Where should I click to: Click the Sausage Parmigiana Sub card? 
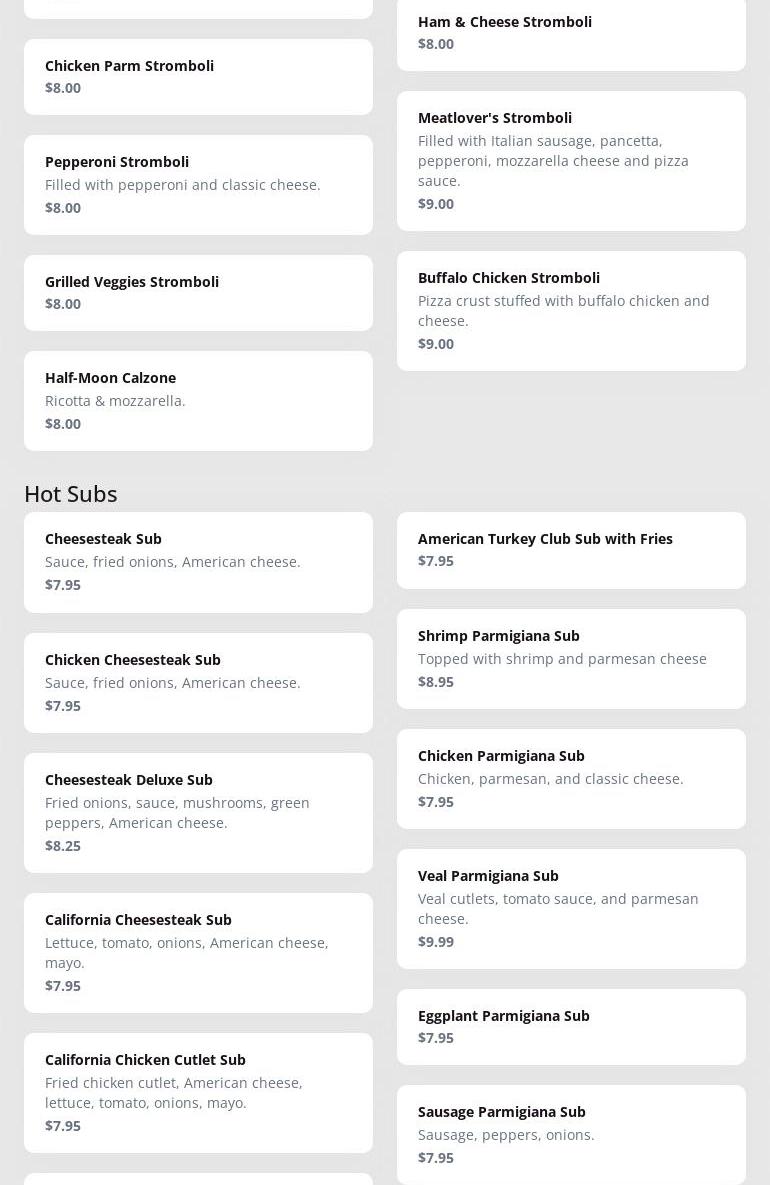(x=571, y=1134)
